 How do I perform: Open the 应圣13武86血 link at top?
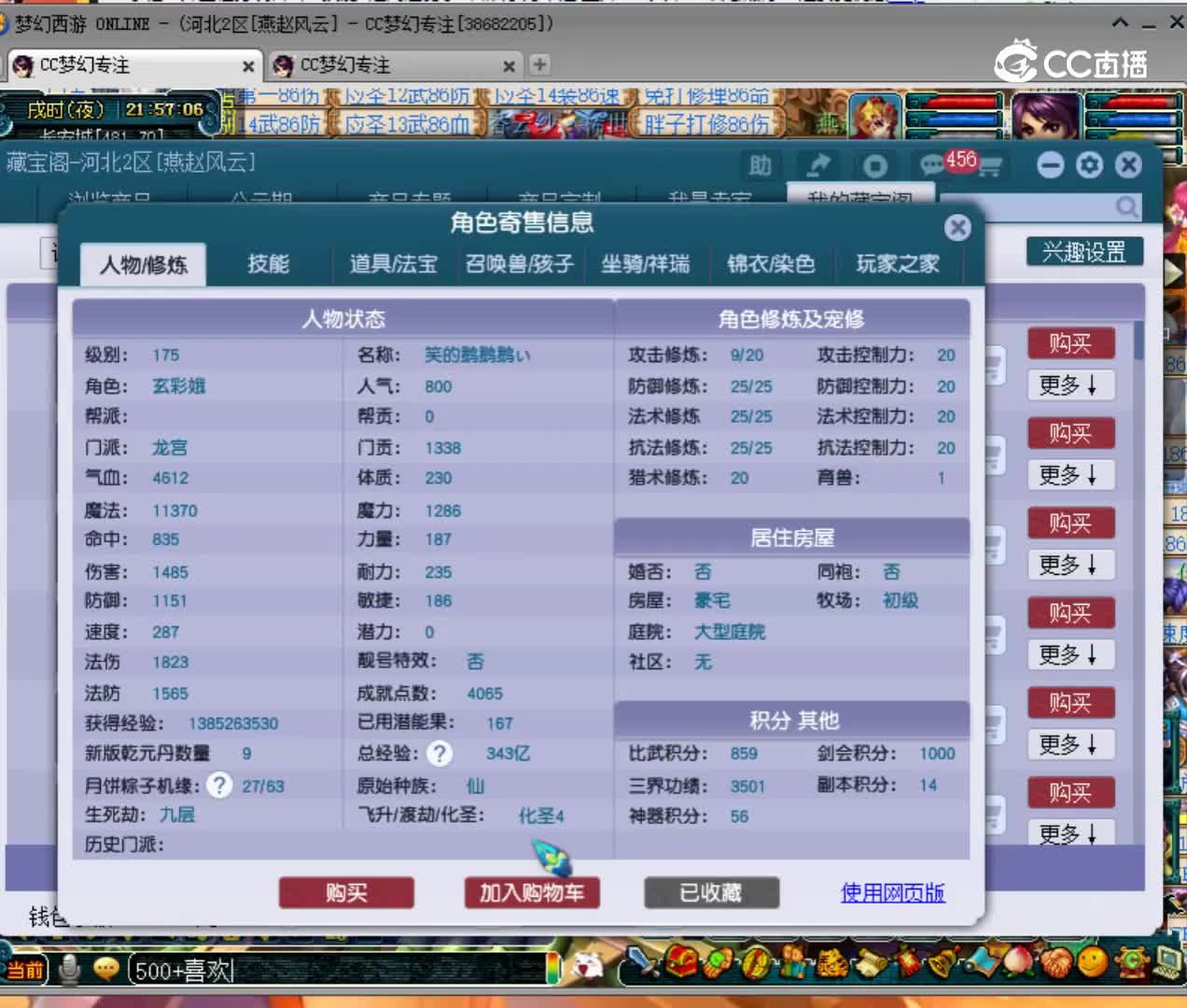tap(407, 124)
